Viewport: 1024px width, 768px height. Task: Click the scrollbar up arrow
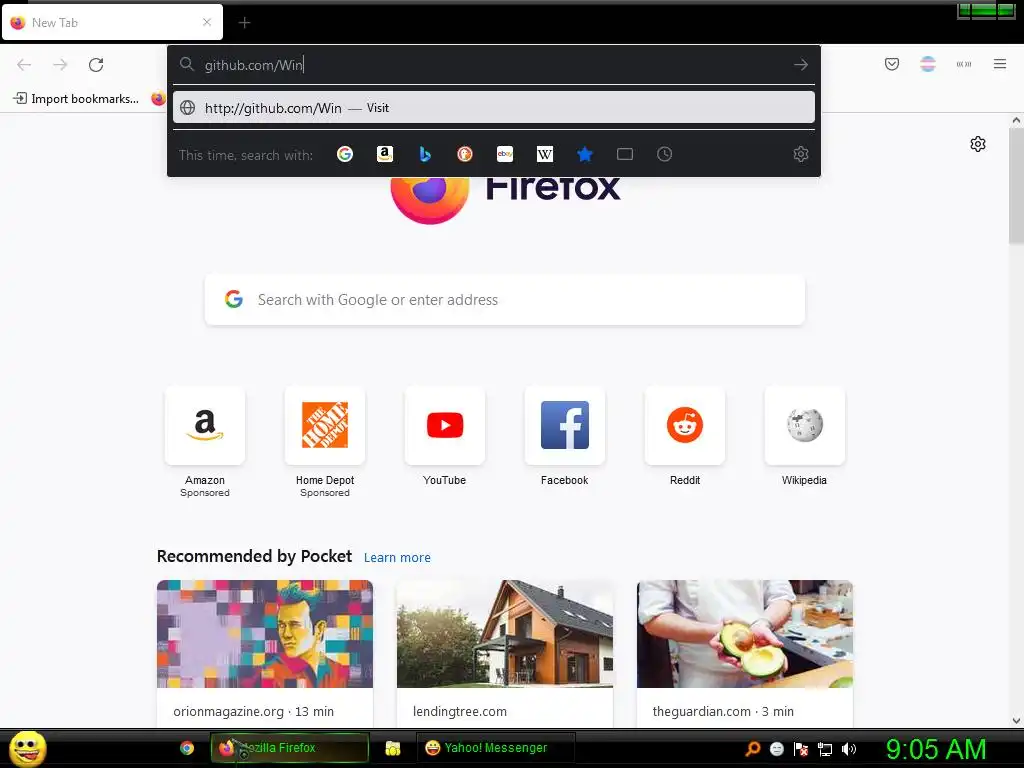pyautogui.click(x=1016, y=120)
